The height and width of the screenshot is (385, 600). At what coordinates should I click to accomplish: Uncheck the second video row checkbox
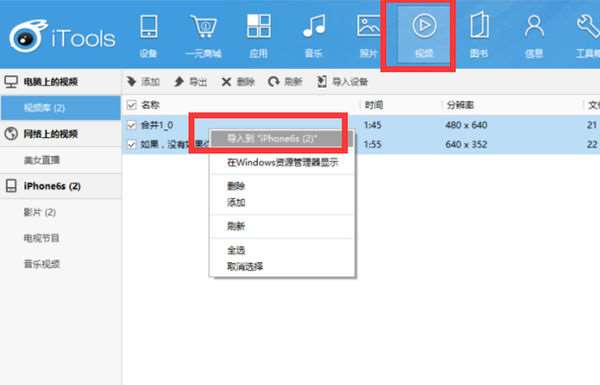pos(132,144)
